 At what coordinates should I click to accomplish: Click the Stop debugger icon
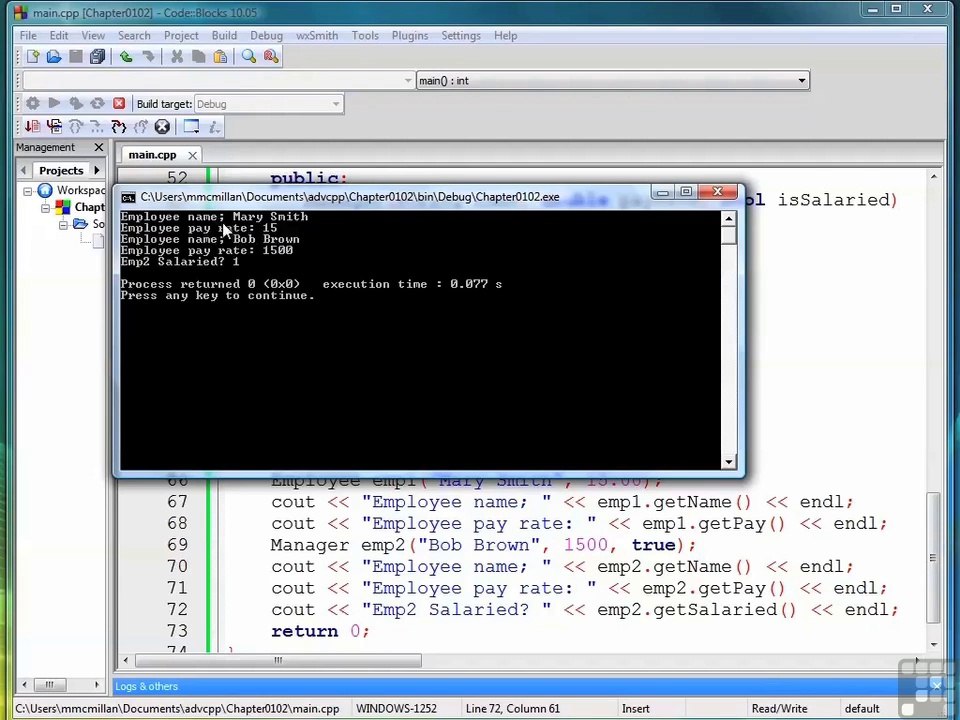coord(162,127)
